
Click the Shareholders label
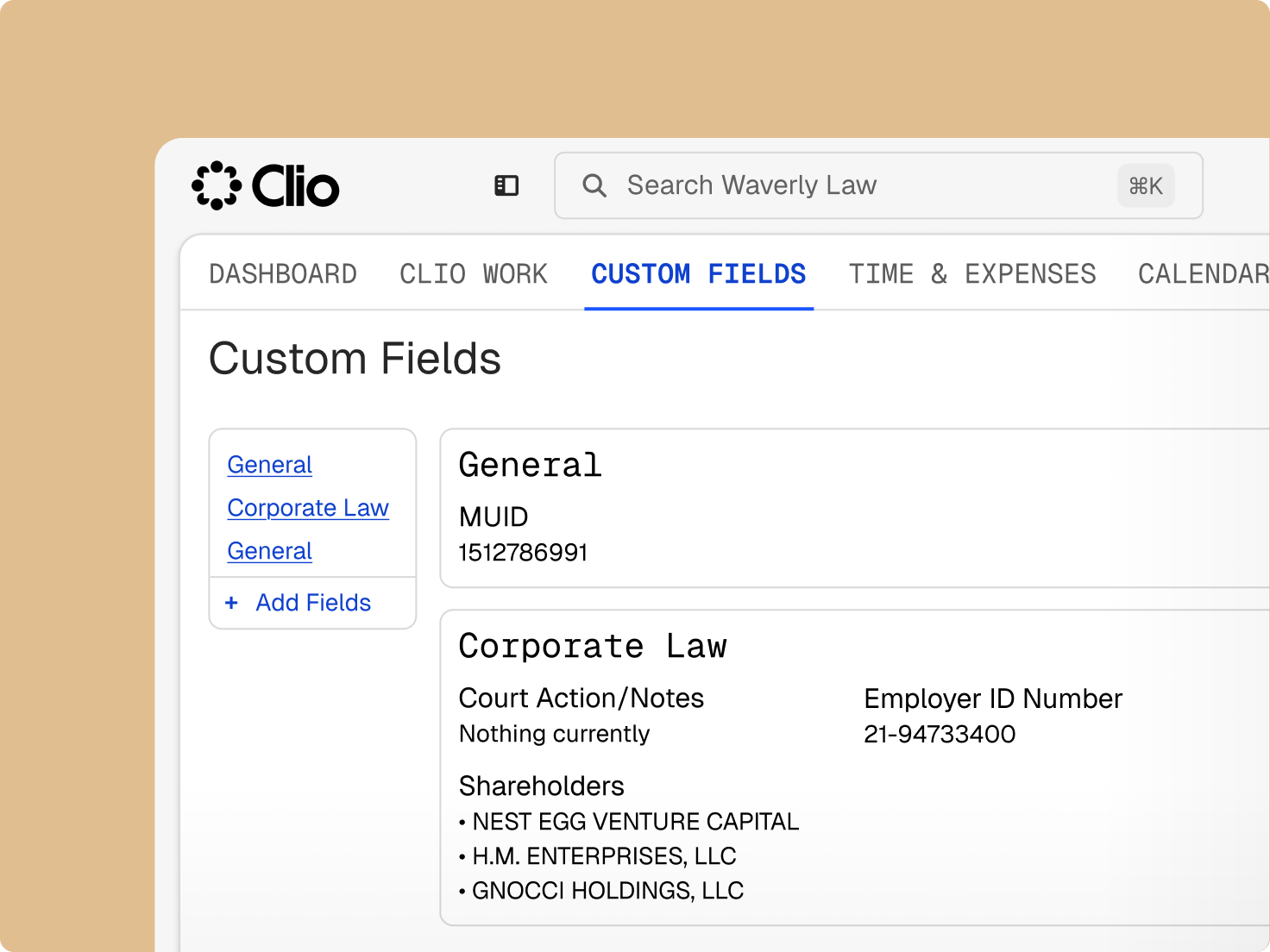(x=542, y=786)
